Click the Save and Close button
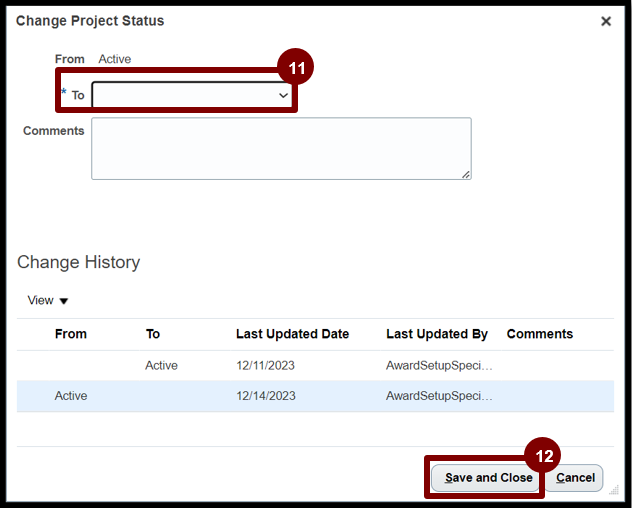 [489, 478]
